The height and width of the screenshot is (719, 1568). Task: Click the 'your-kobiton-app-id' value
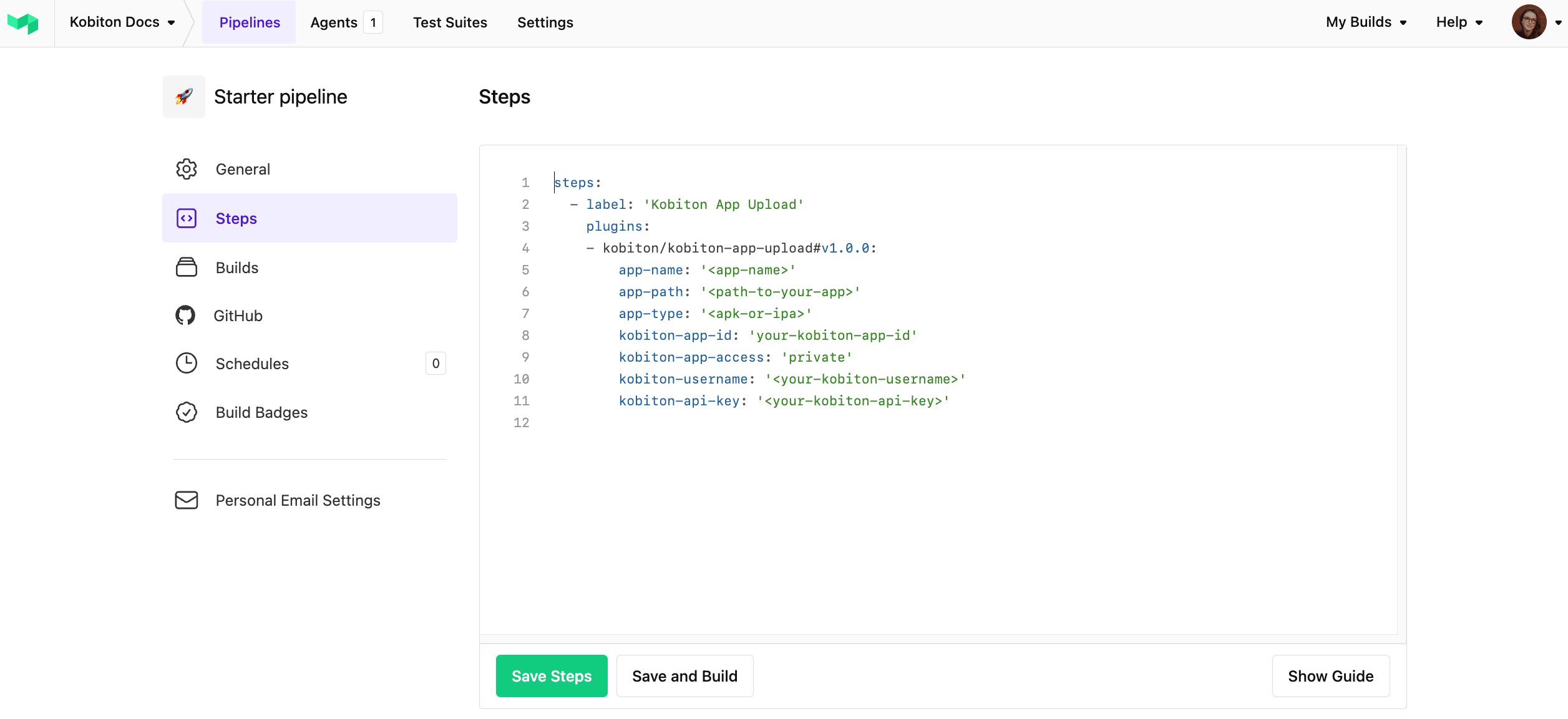tap(833, 335)
